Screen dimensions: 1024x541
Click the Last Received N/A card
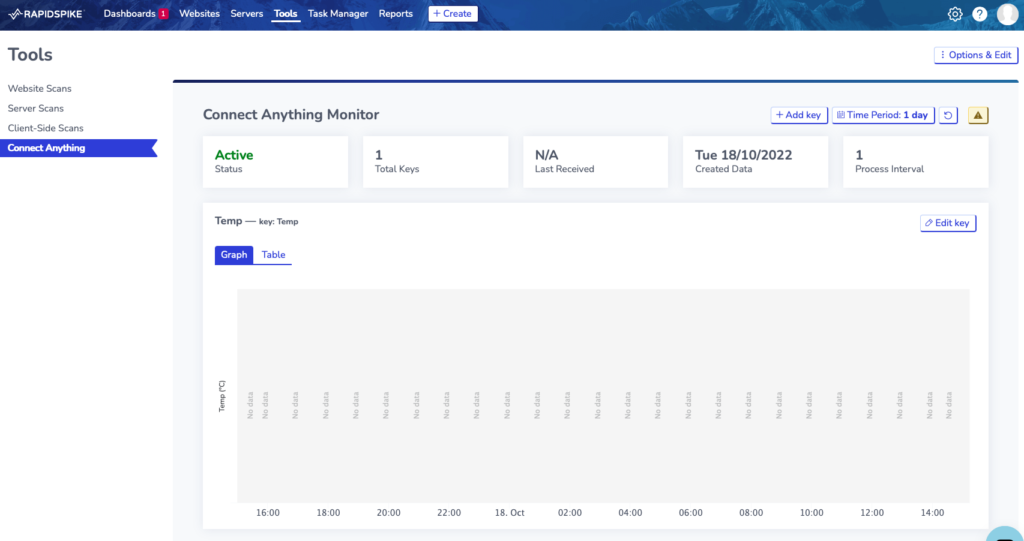(596, 162)
